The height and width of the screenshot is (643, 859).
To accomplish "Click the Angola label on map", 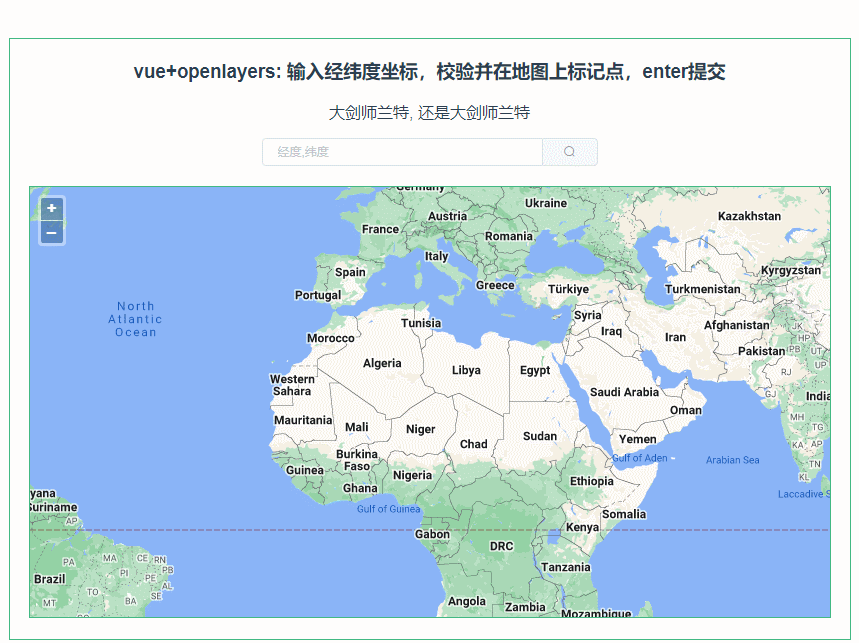I will pyautogui.click(x=466, y=602).
